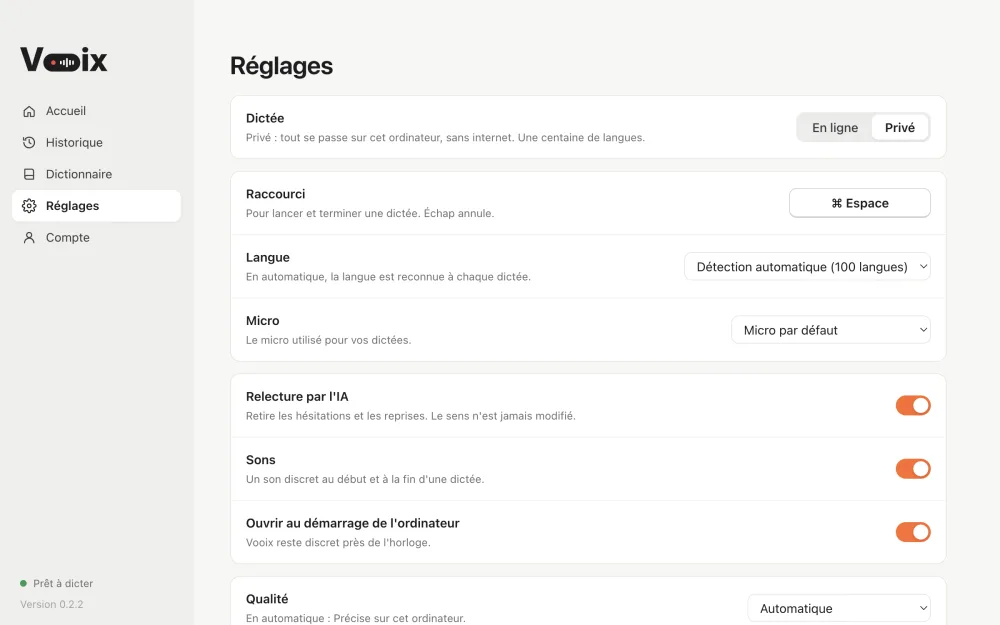The height and width of the screenshot is (625, 1000).
Task: Click the Vooix reste discret description
Action: 338,543
